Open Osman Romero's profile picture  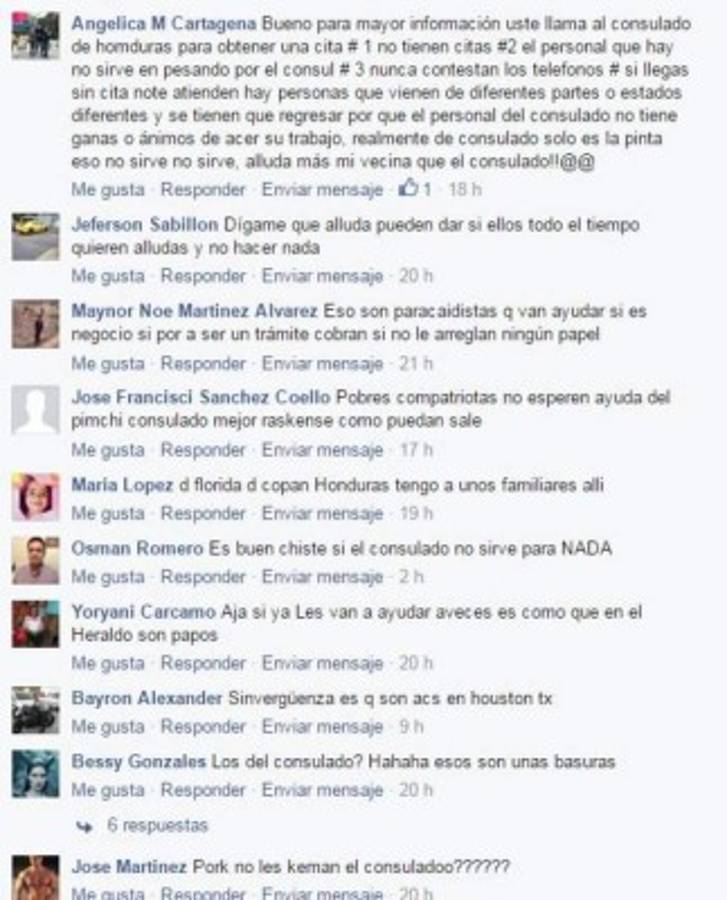pyautogui.click(x=36, y=560)
